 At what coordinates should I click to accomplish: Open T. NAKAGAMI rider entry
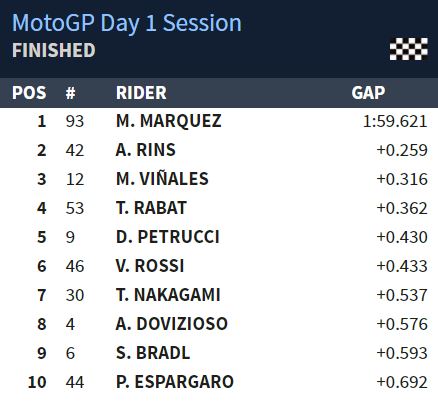(x=168, y=295)
